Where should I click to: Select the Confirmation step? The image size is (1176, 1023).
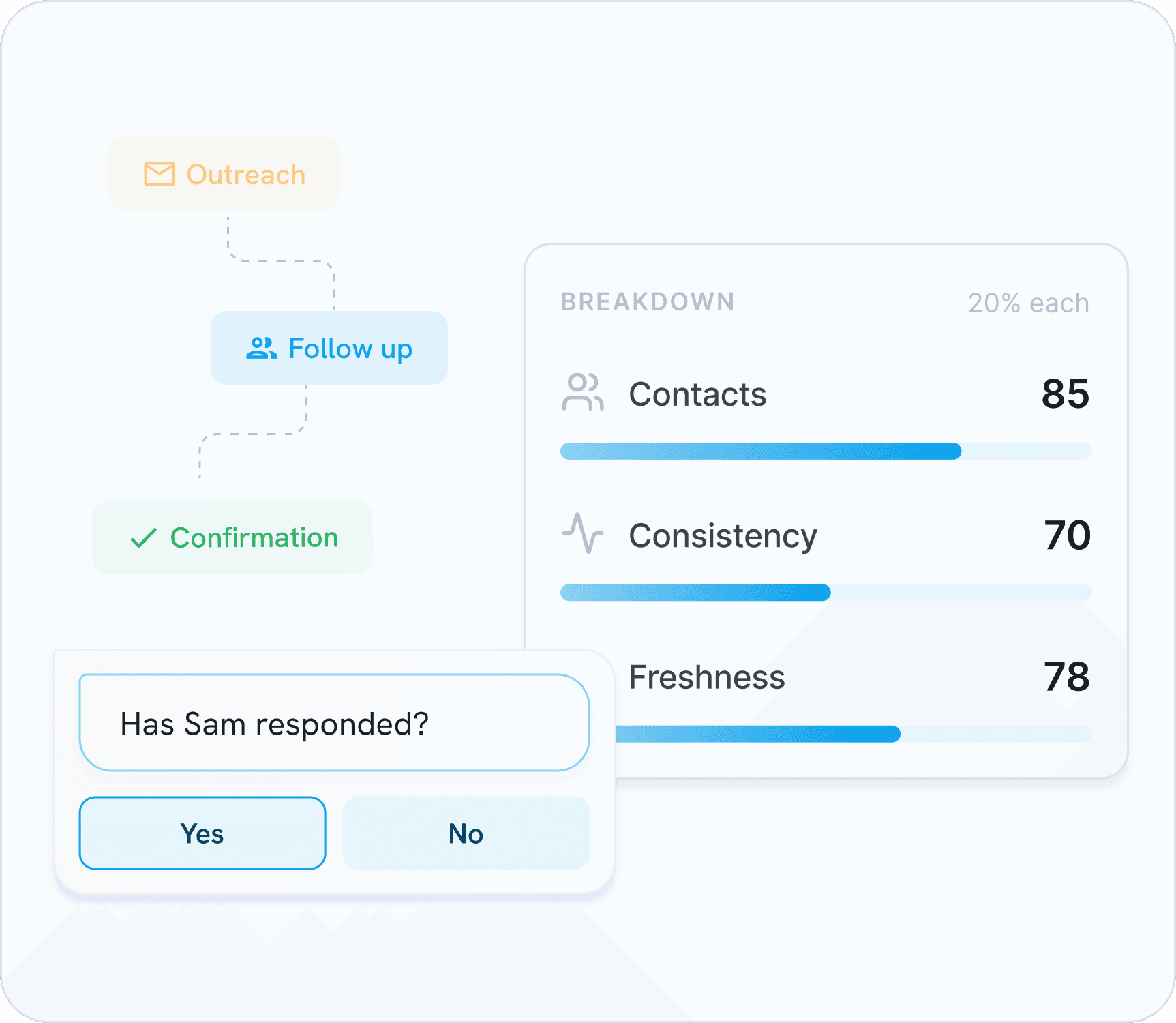point(254,538)
